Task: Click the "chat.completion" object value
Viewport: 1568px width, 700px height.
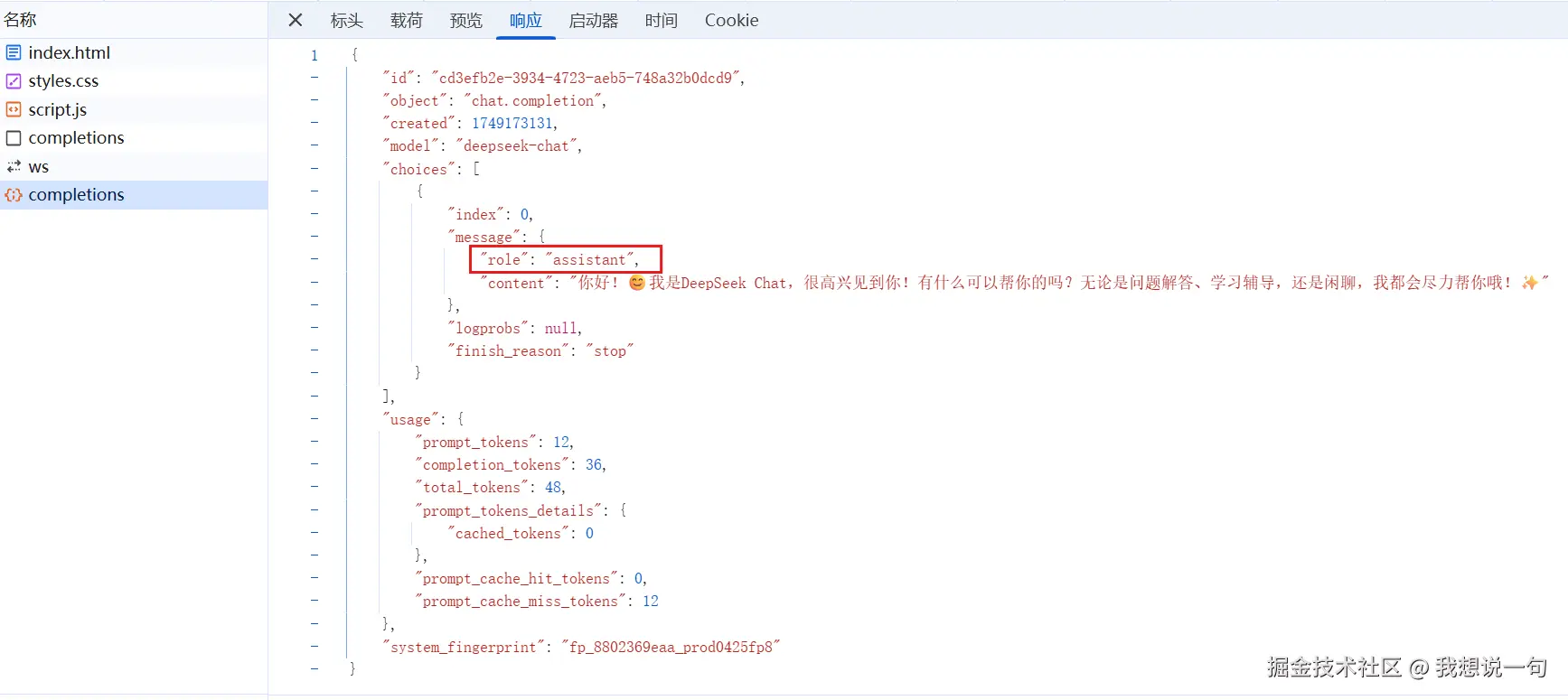Action: point(533,100)
